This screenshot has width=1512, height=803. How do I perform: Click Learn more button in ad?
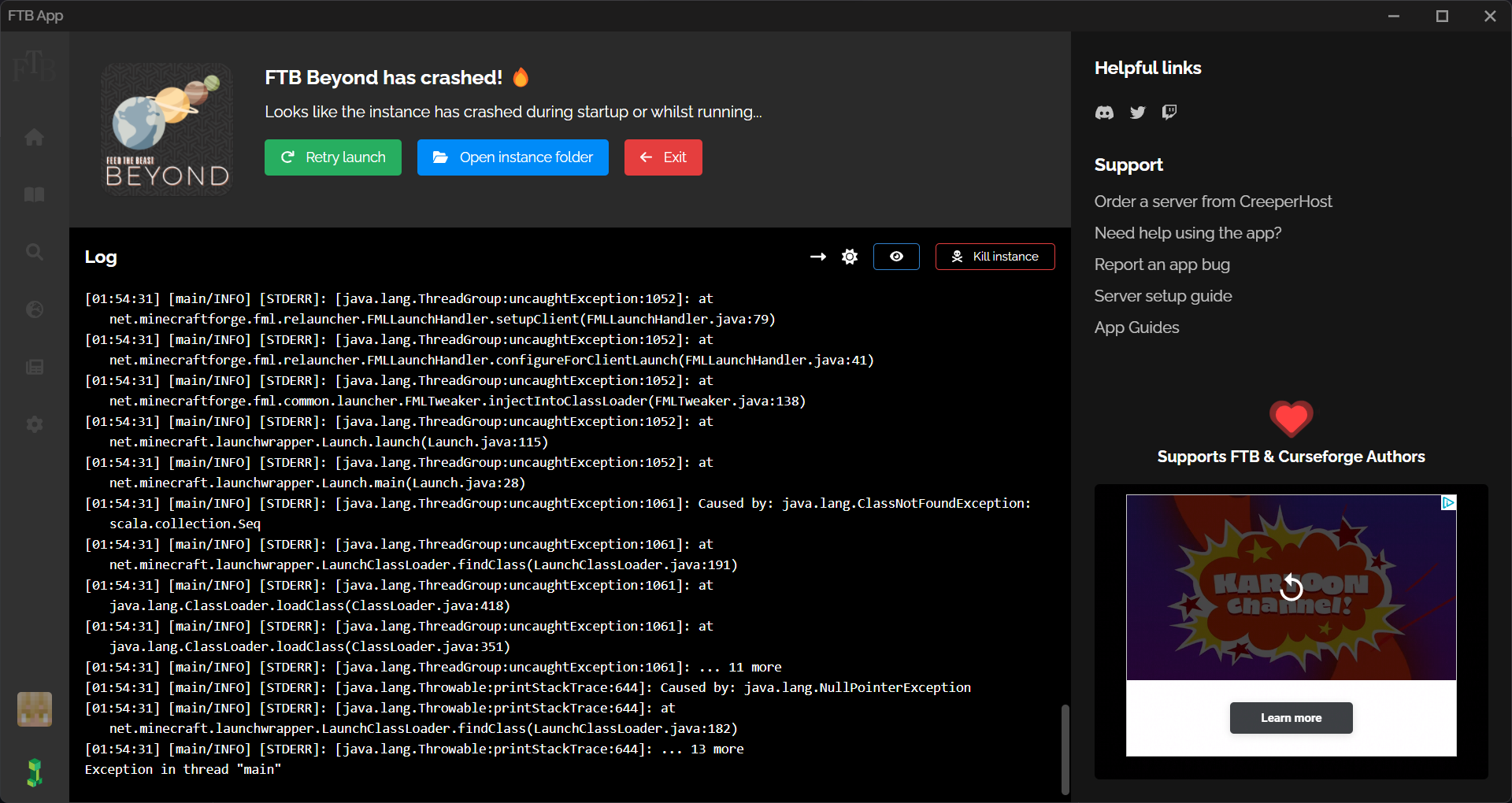click(1291, 718)
